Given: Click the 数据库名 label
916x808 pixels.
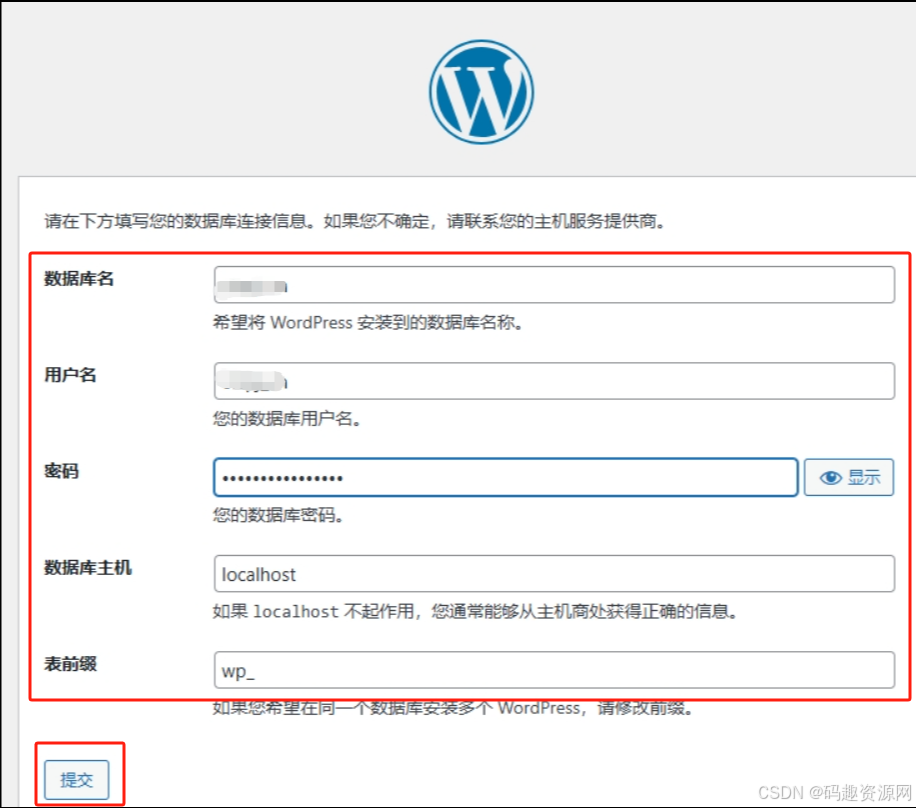Looking at the screenshot, I should click(79, 279).
